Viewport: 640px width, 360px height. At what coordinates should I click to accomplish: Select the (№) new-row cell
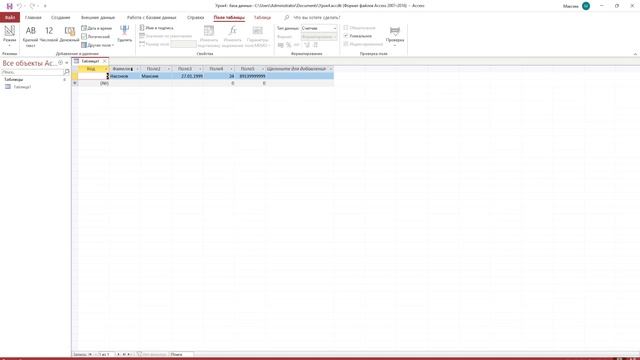pyautogui.click(x=93, y=83)
